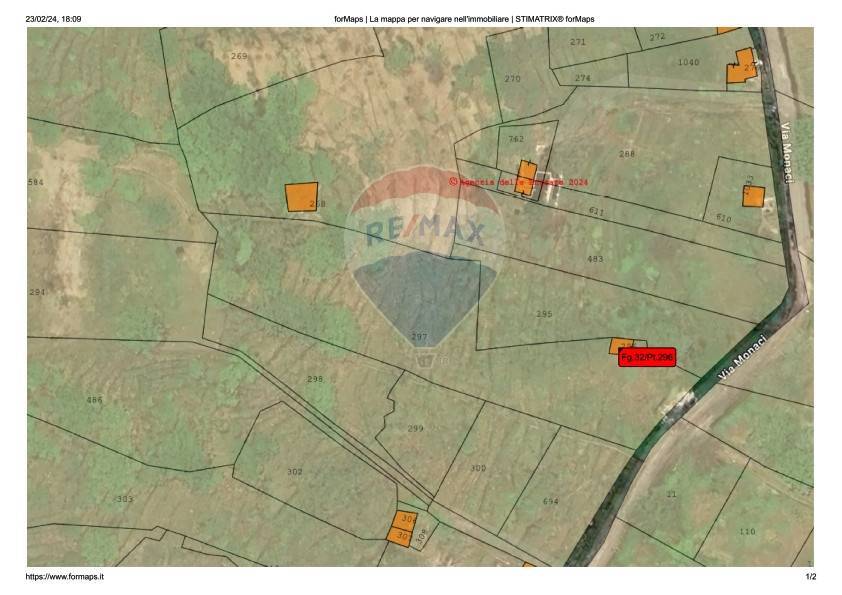This screenshot has height=595, width=842.
Task: Select the orange building right of parcel 1040
Action: pyautogui.click(x=741, y=66)
